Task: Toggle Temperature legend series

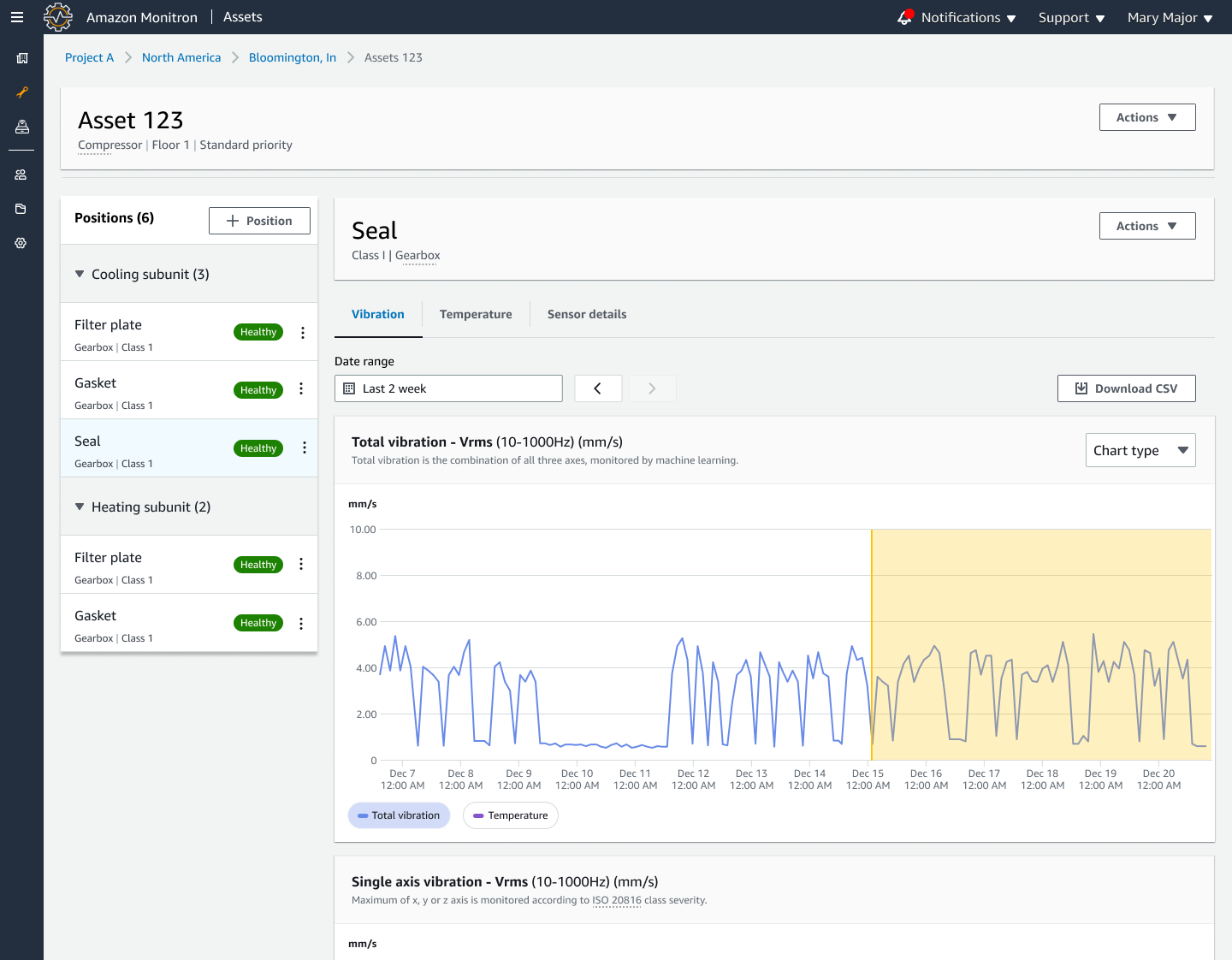Action: (510, 815)
